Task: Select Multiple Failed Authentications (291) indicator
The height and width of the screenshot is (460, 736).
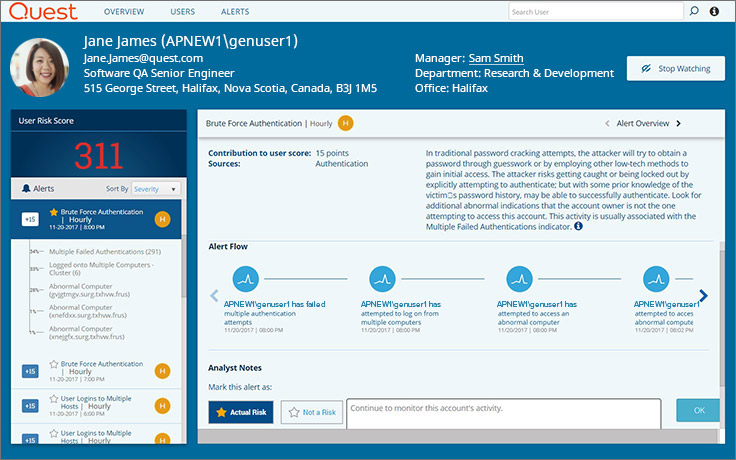Action: pos(105,252)
